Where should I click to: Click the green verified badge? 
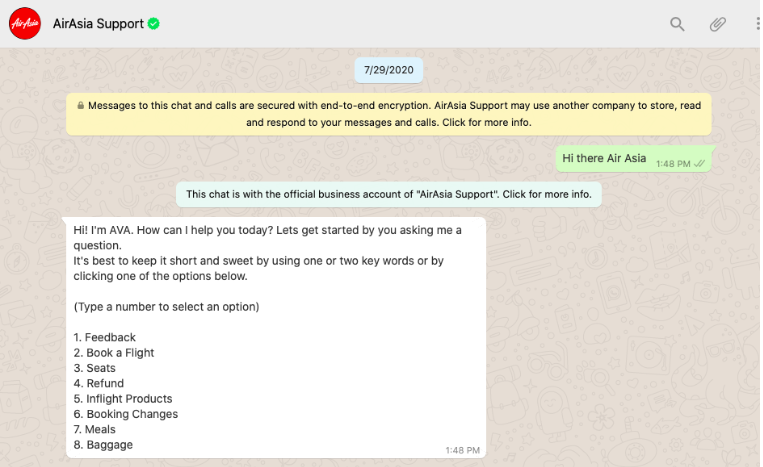[x=154, y=23]
